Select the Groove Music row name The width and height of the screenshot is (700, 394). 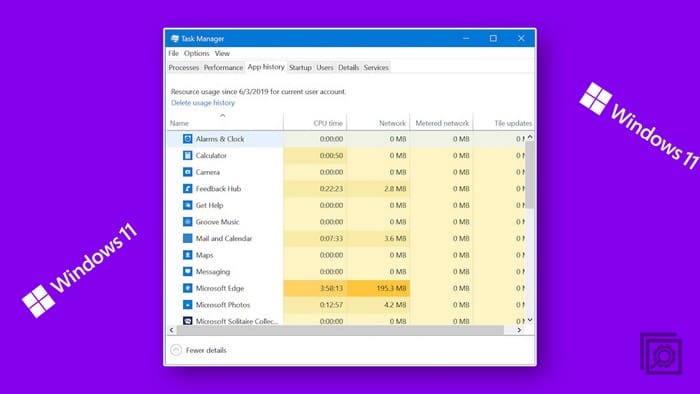click(217, 221)
